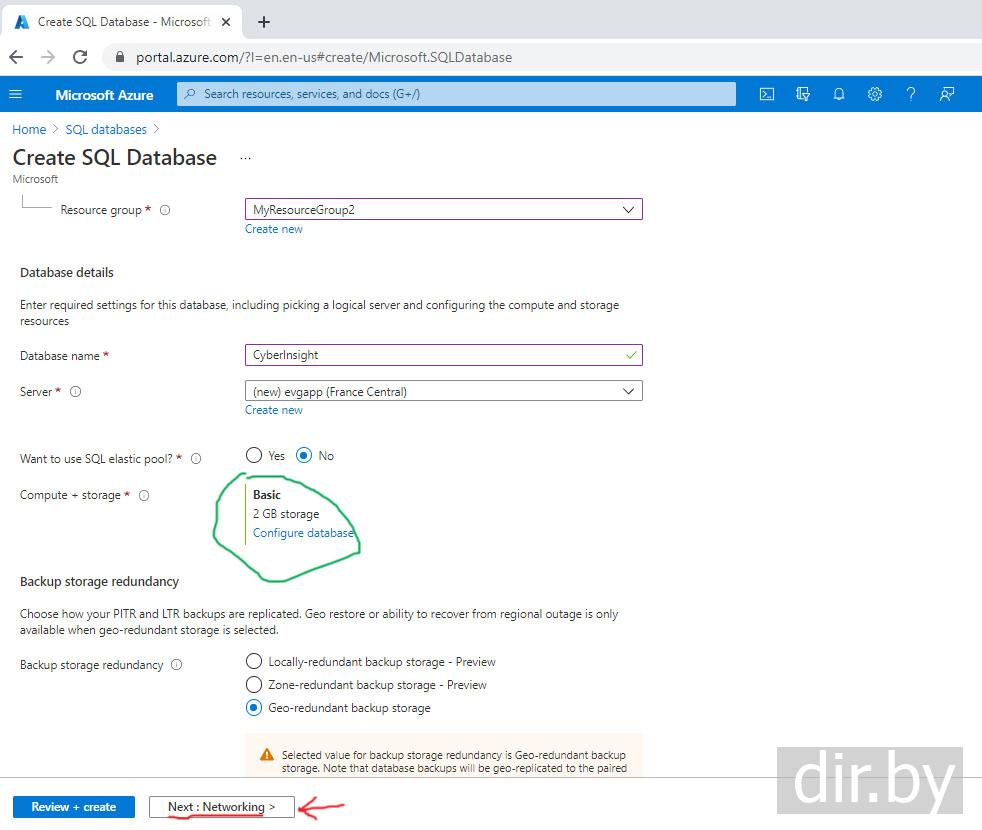The image size is (982, 830).
Task: Click the Backup storage redundancy heading
Action: (x=100, y=581)
